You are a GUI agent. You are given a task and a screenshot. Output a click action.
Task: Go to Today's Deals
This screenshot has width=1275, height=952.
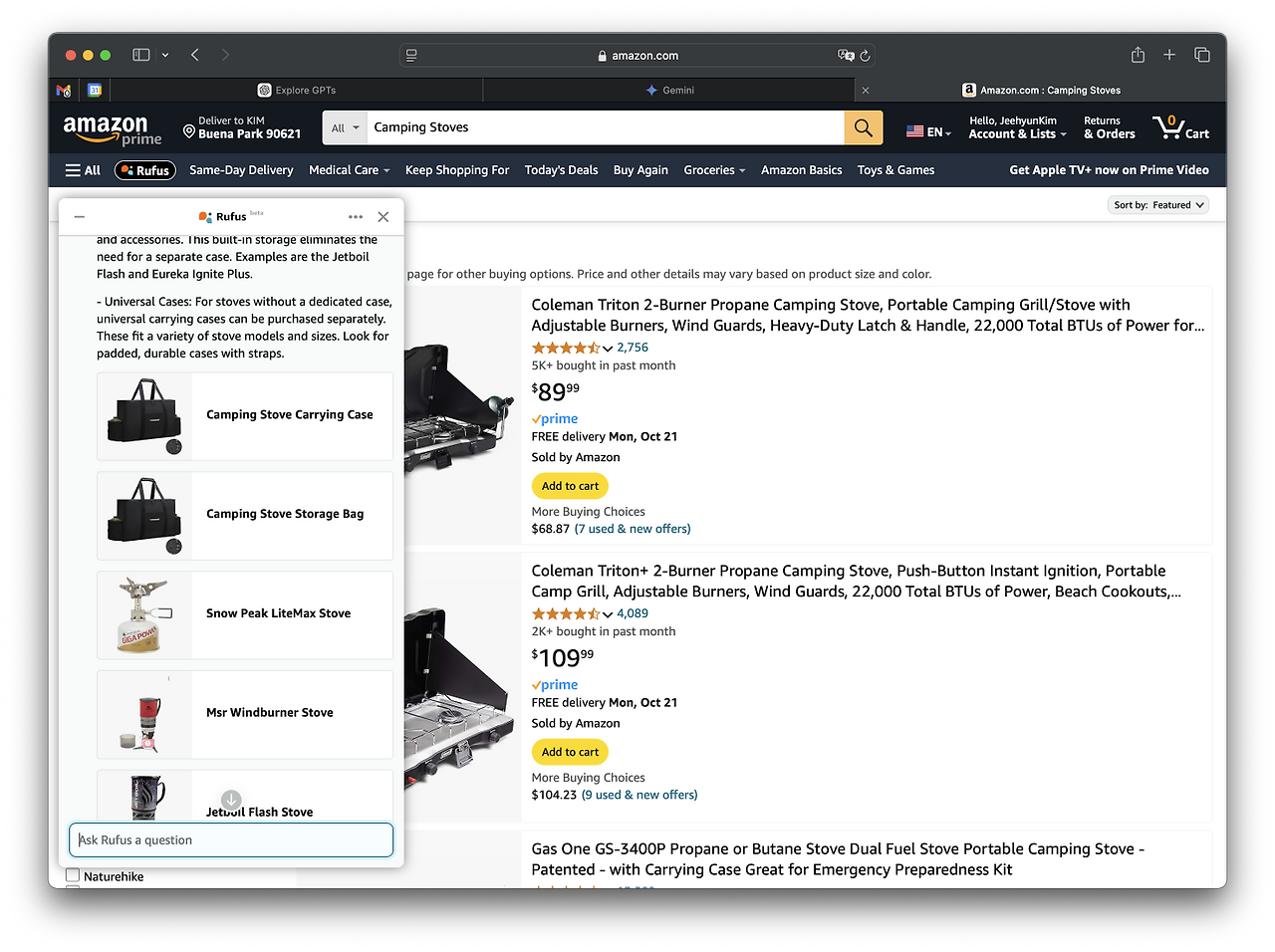(x=562, y=170)
